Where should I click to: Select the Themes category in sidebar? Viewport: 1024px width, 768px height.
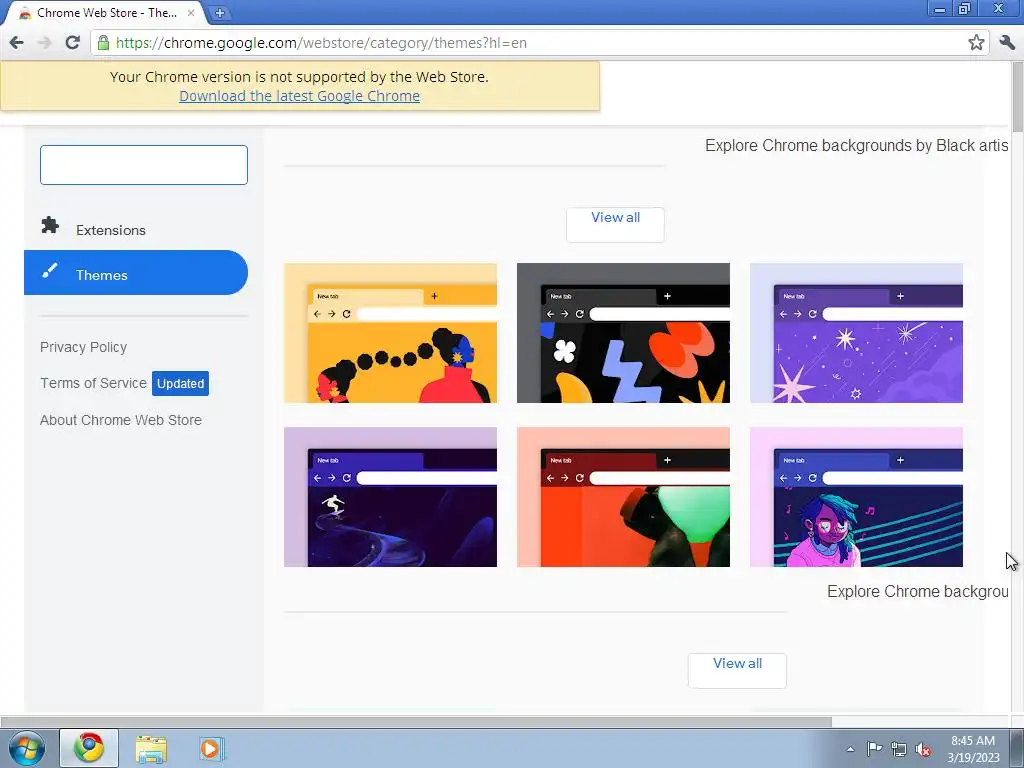click(136, 272)
